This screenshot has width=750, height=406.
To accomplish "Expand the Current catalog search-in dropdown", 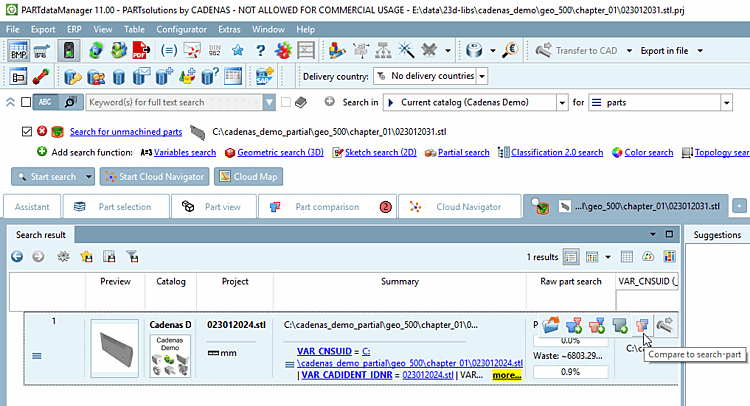I will (562, 102).
